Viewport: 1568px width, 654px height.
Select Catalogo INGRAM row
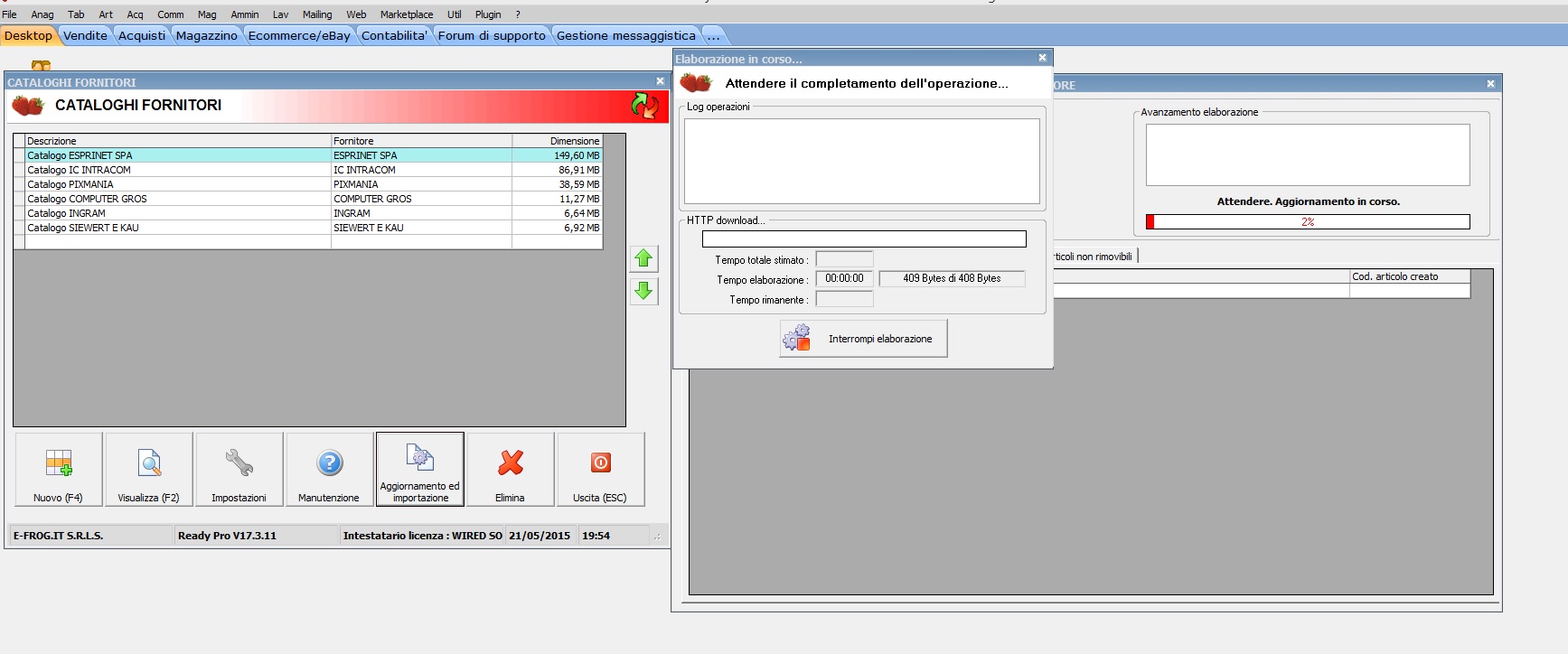(308, 213)
